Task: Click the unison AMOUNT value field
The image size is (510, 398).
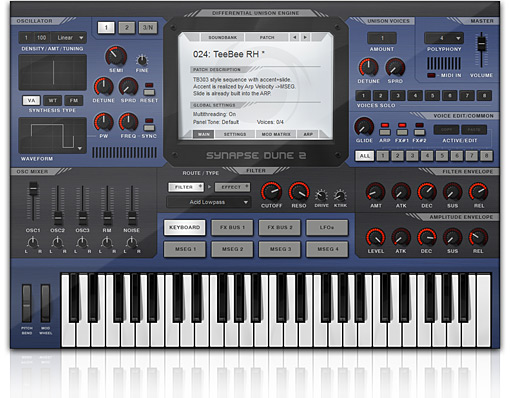Action: click(x=382, y=38)
